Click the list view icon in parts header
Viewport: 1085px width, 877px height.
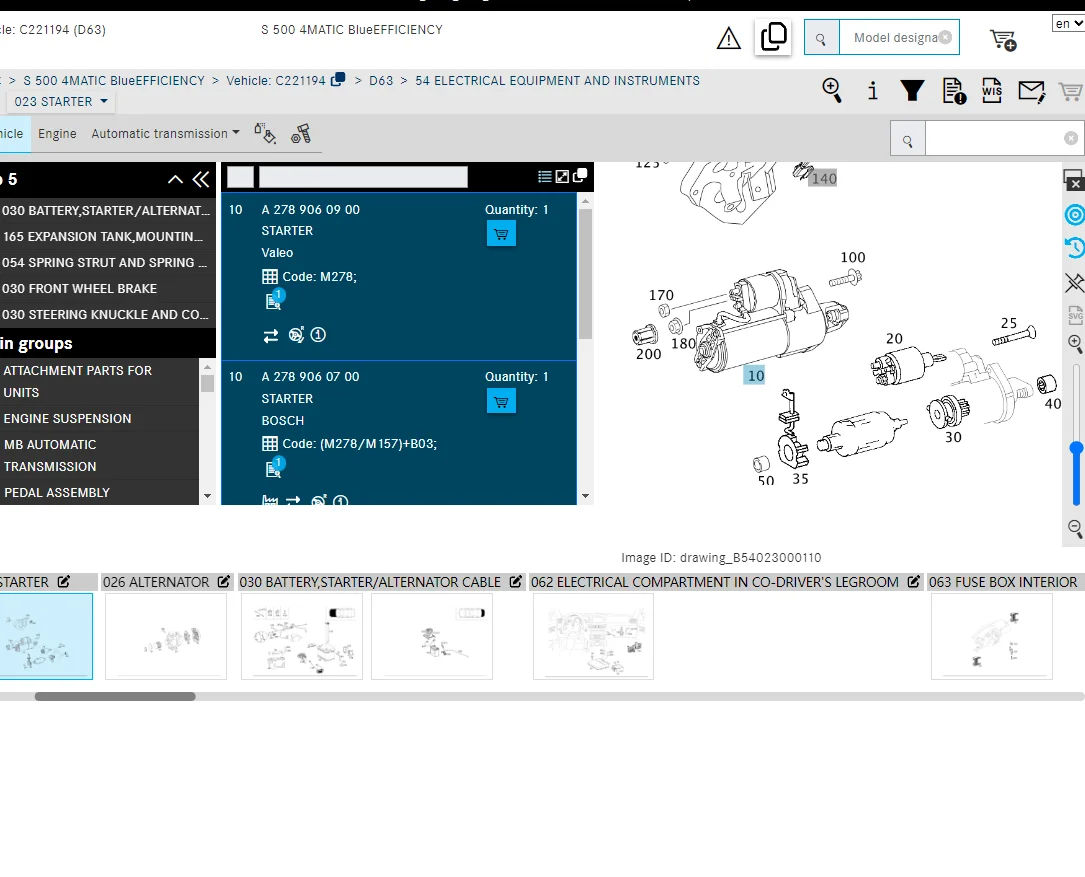(x=545, y=177)
